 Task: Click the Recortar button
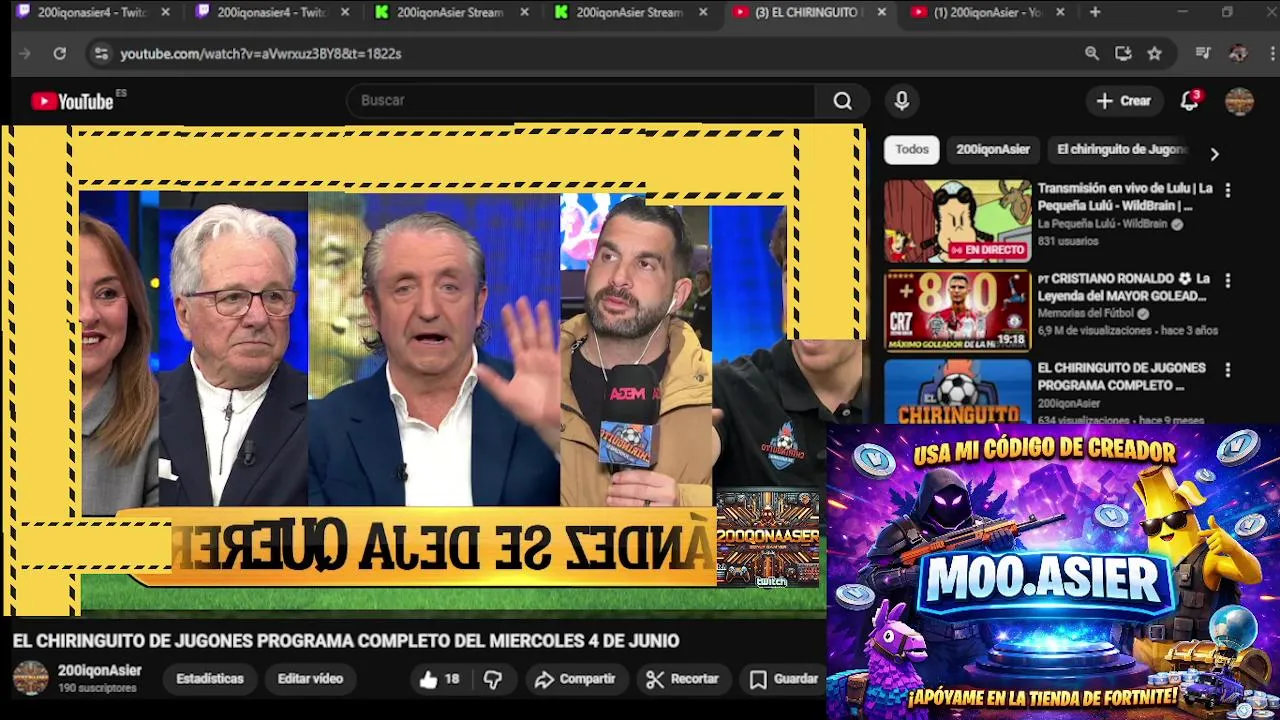(682, 679)
